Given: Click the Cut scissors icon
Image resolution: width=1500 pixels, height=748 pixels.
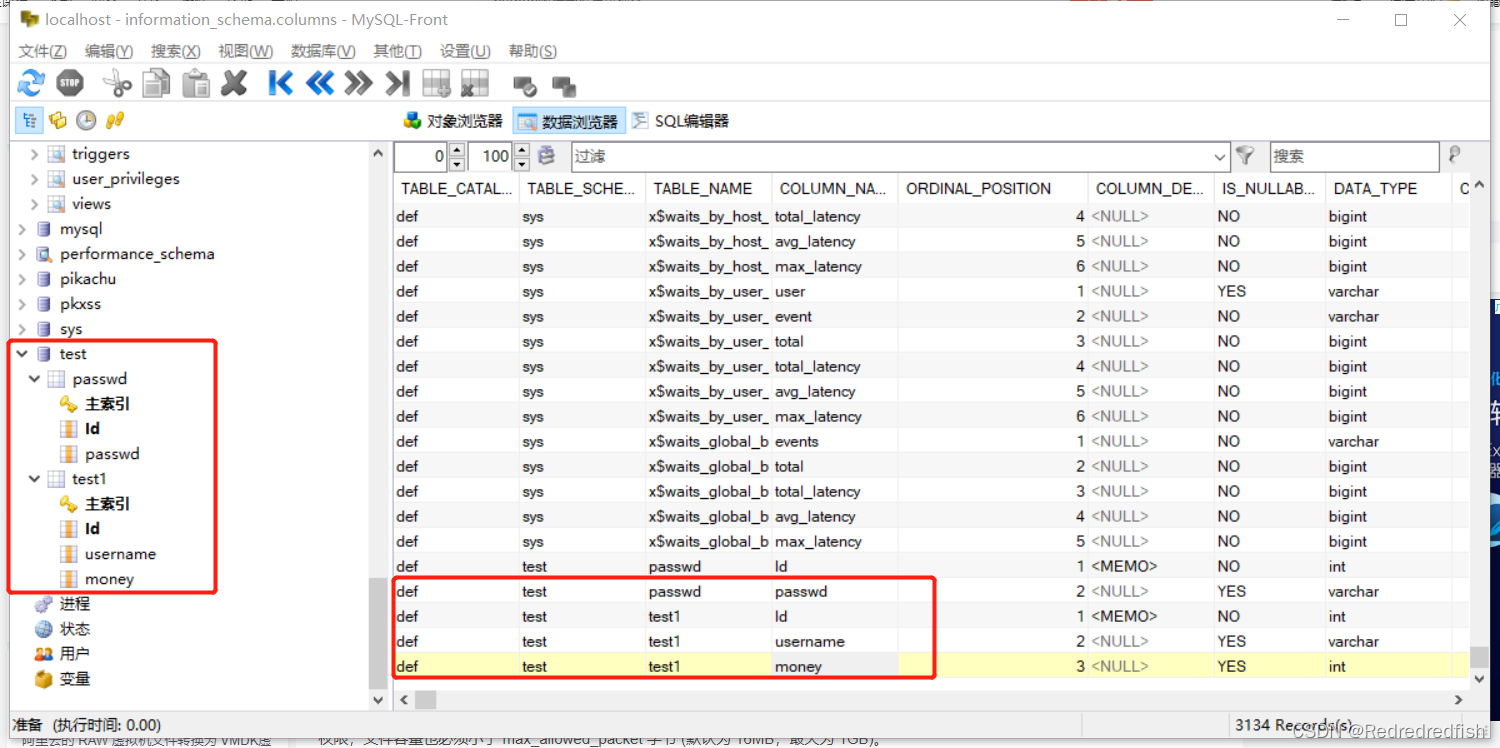Looking at the screenshot, I should (117, 83).
